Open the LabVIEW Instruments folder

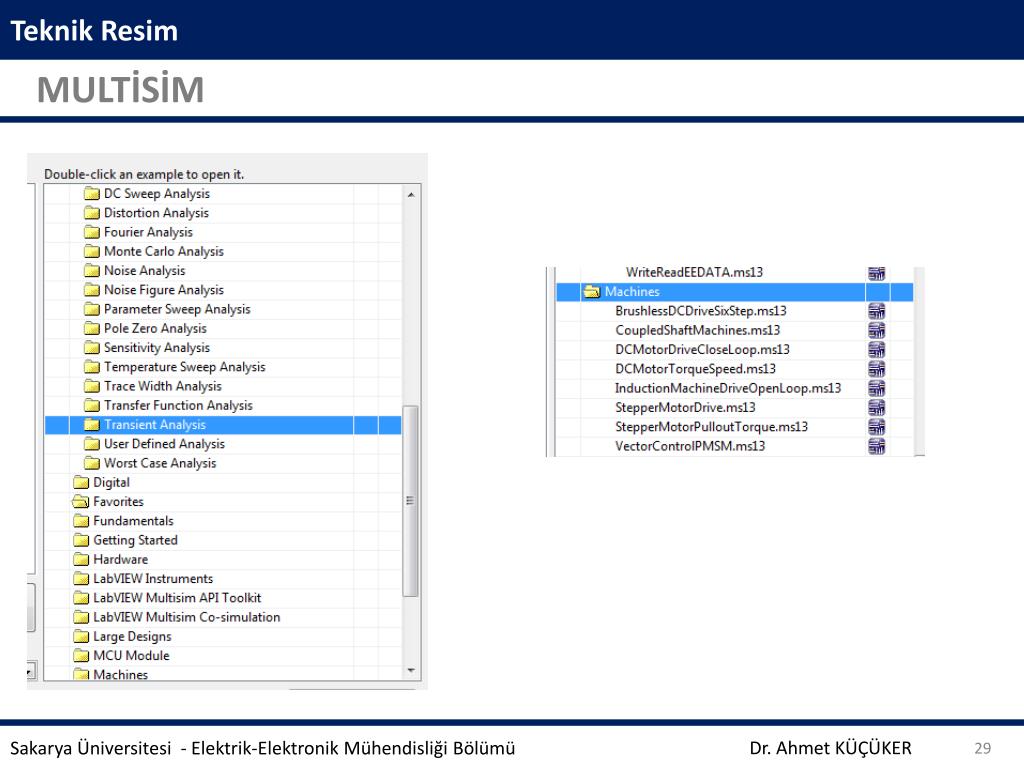point(153,579)
